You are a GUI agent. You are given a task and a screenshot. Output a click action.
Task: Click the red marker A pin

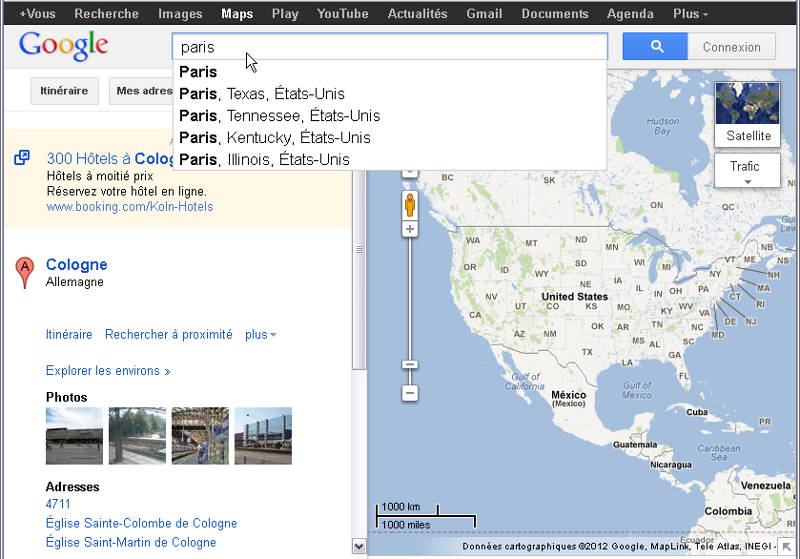[x=24, y=272]
